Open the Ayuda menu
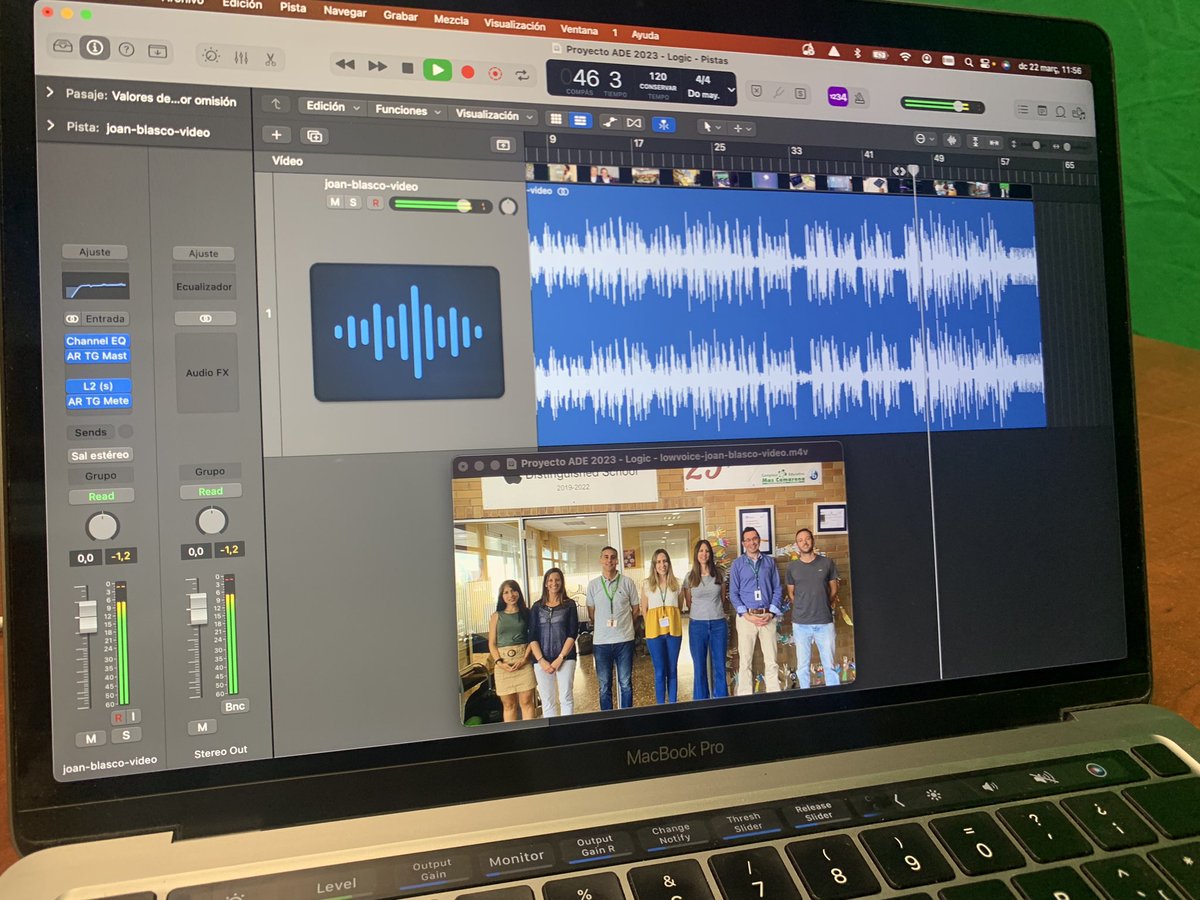1200x900 pixels. click(x=645, y=35)
